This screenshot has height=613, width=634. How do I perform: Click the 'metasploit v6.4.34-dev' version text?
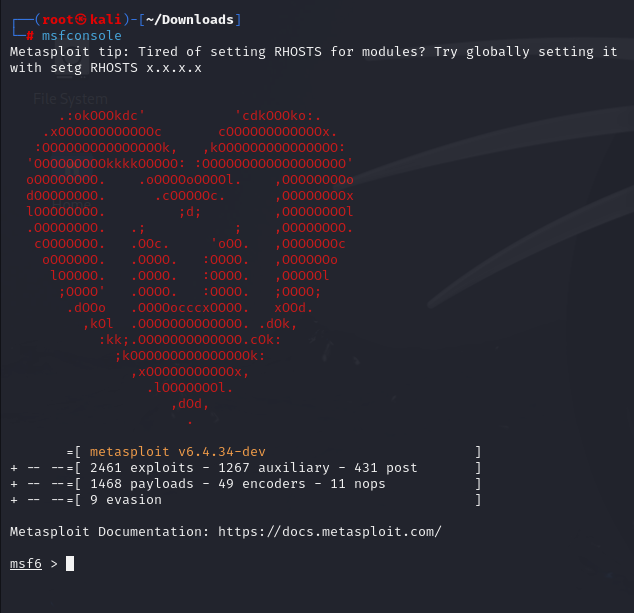(178, 451)
